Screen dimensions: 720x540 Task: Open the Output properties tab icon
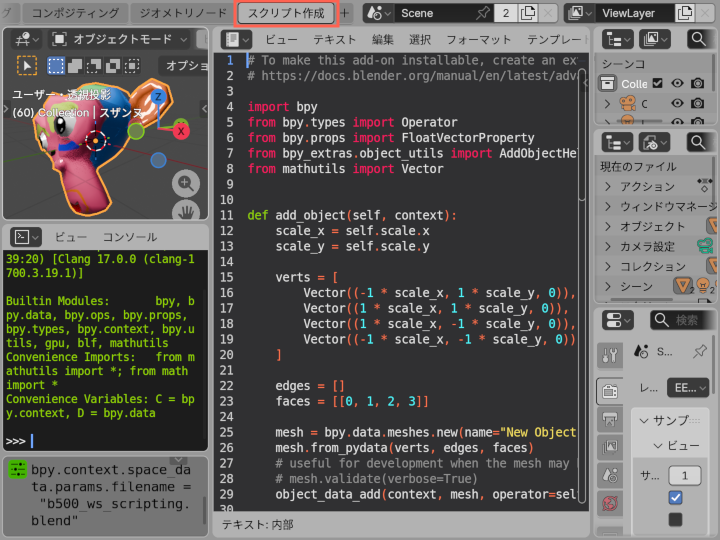click(x=610, y=419)
